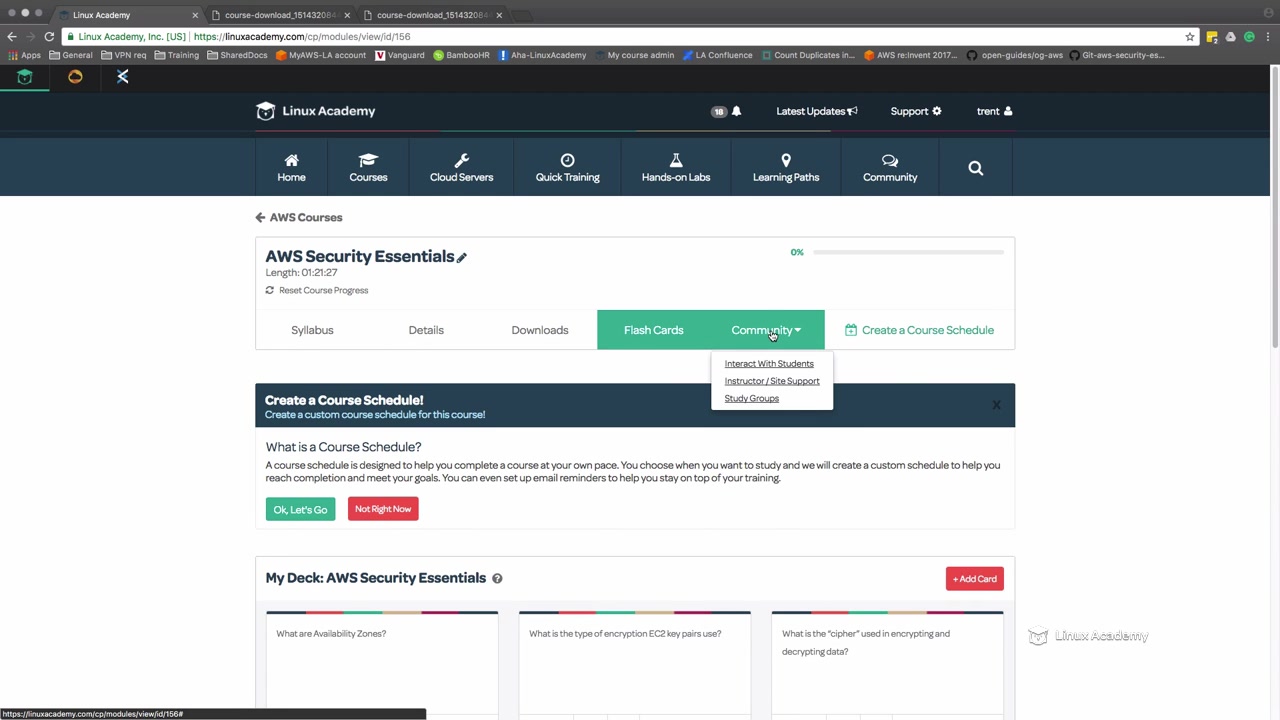
Task: Open the SharedDocs bookmarks folder
Action: [237, 55]
